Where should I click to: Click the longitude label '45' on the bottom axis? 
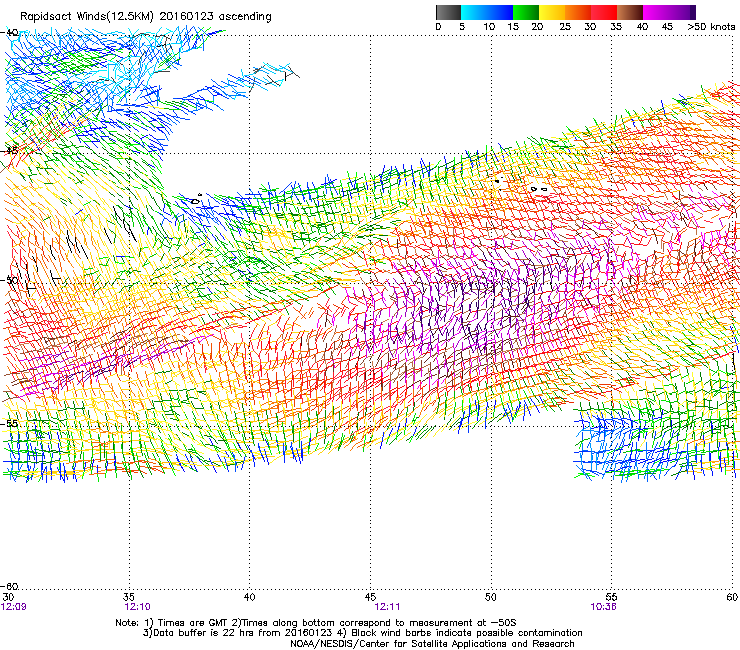(x=370, y=597)
